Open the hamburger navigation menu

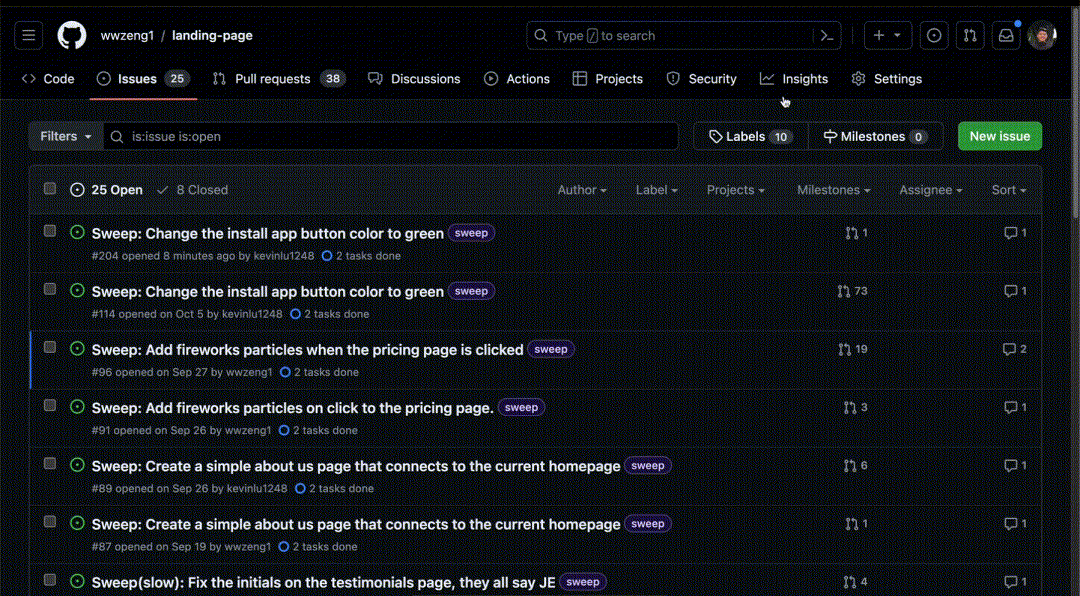coord(28,35)
